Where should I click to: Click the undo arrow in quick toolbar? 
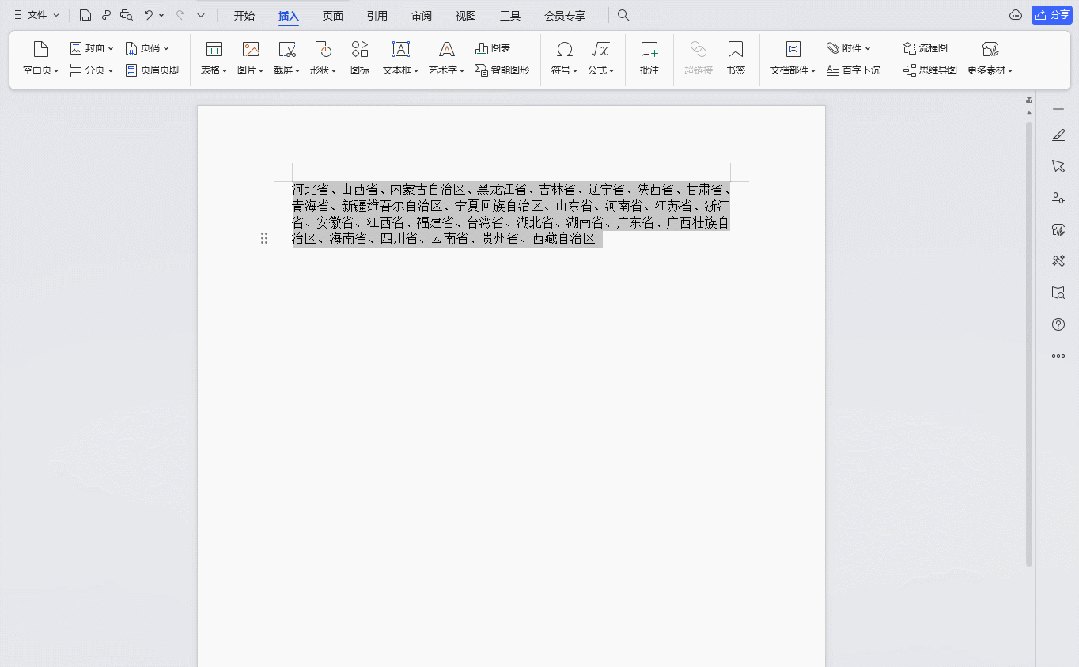tap(148, 15)
